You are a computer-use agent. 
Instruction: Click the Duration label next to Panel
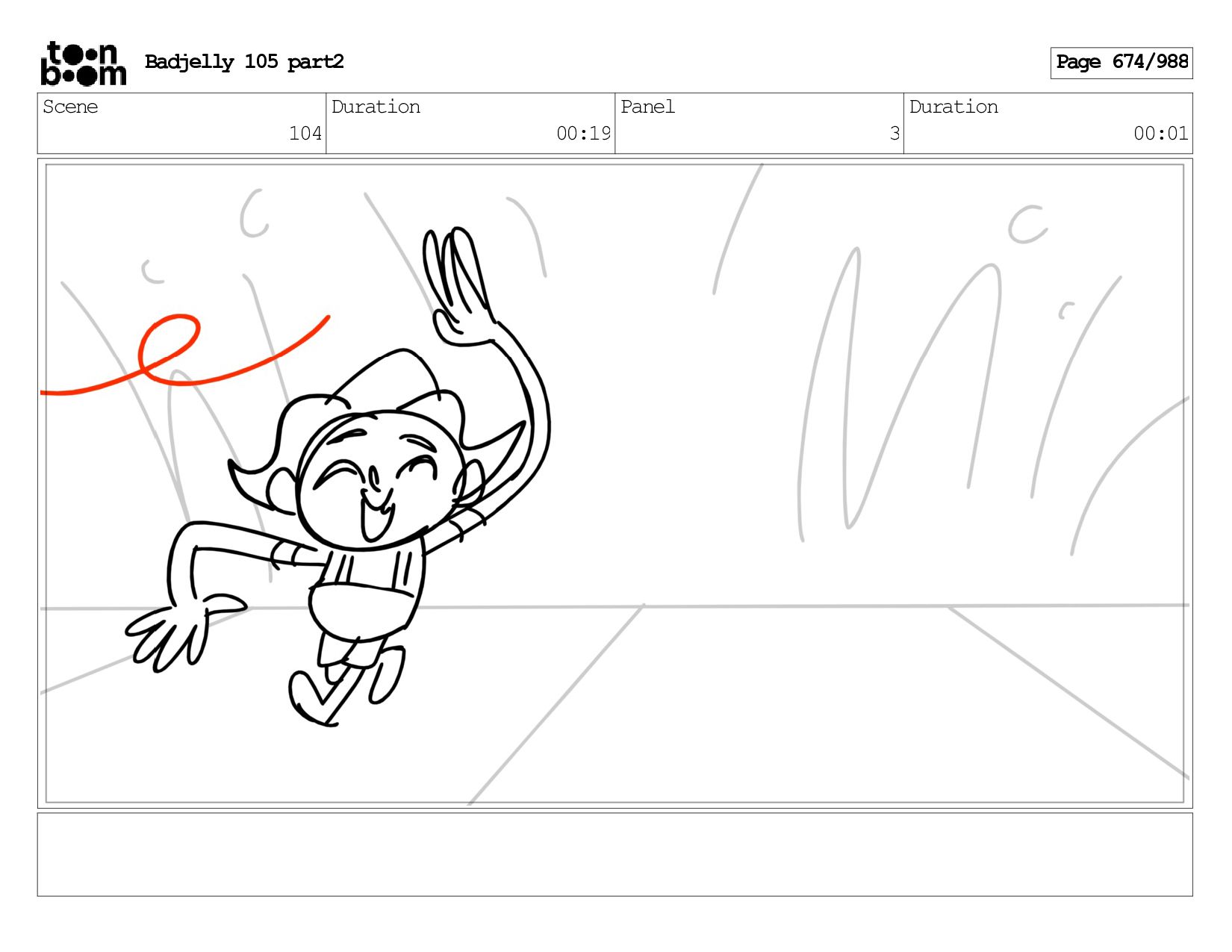[x=953, y=107]
